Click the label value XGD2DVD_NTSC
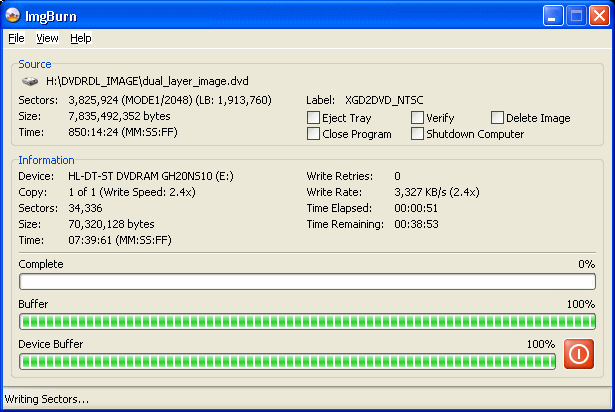 pyautogui.click(x=384, y=100)
